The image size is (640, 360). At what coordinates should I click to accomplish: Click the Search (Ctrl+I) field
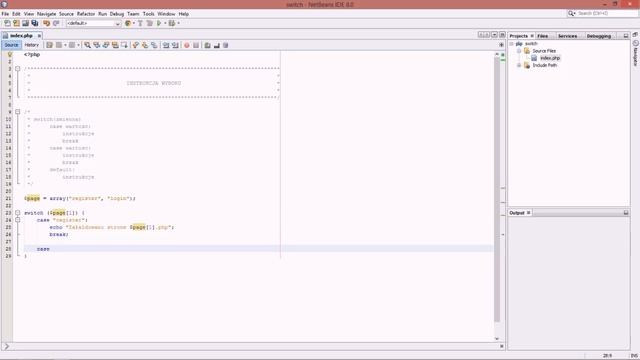point(602,13)
